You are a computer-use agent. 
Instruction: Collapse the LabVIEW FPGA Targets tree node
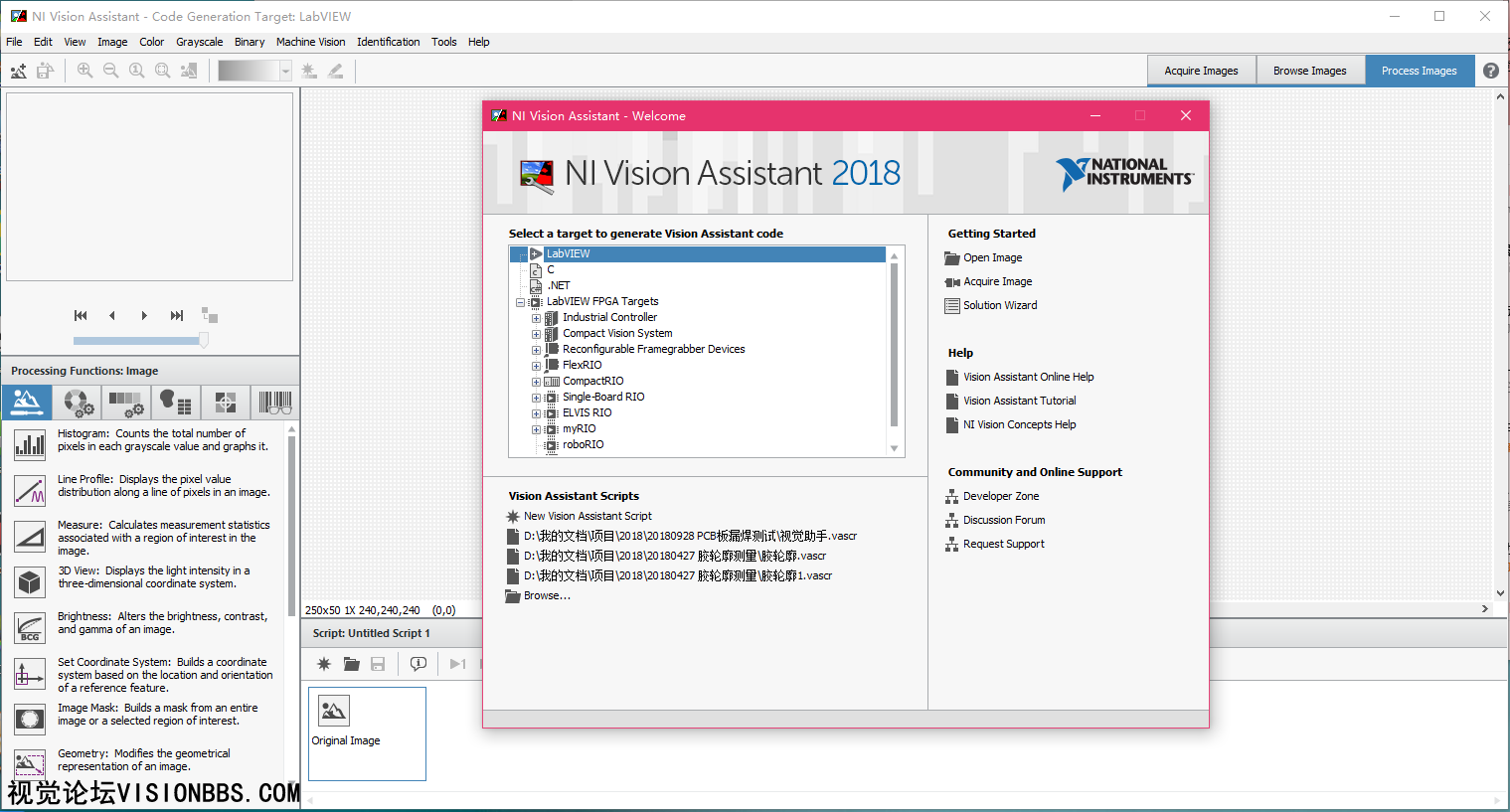(x=520, y=302)
